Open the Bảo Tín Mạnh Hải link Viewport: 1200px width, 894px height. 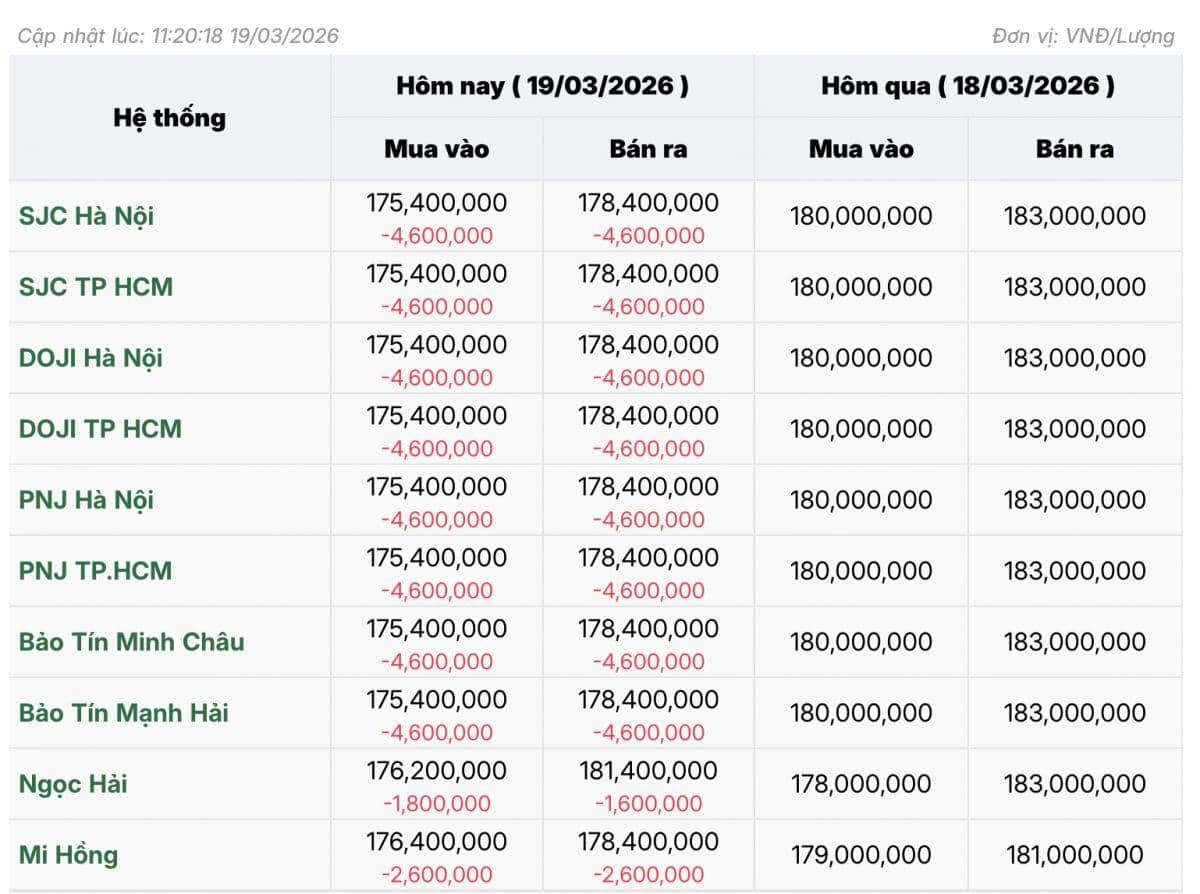(x=123, y=713)
